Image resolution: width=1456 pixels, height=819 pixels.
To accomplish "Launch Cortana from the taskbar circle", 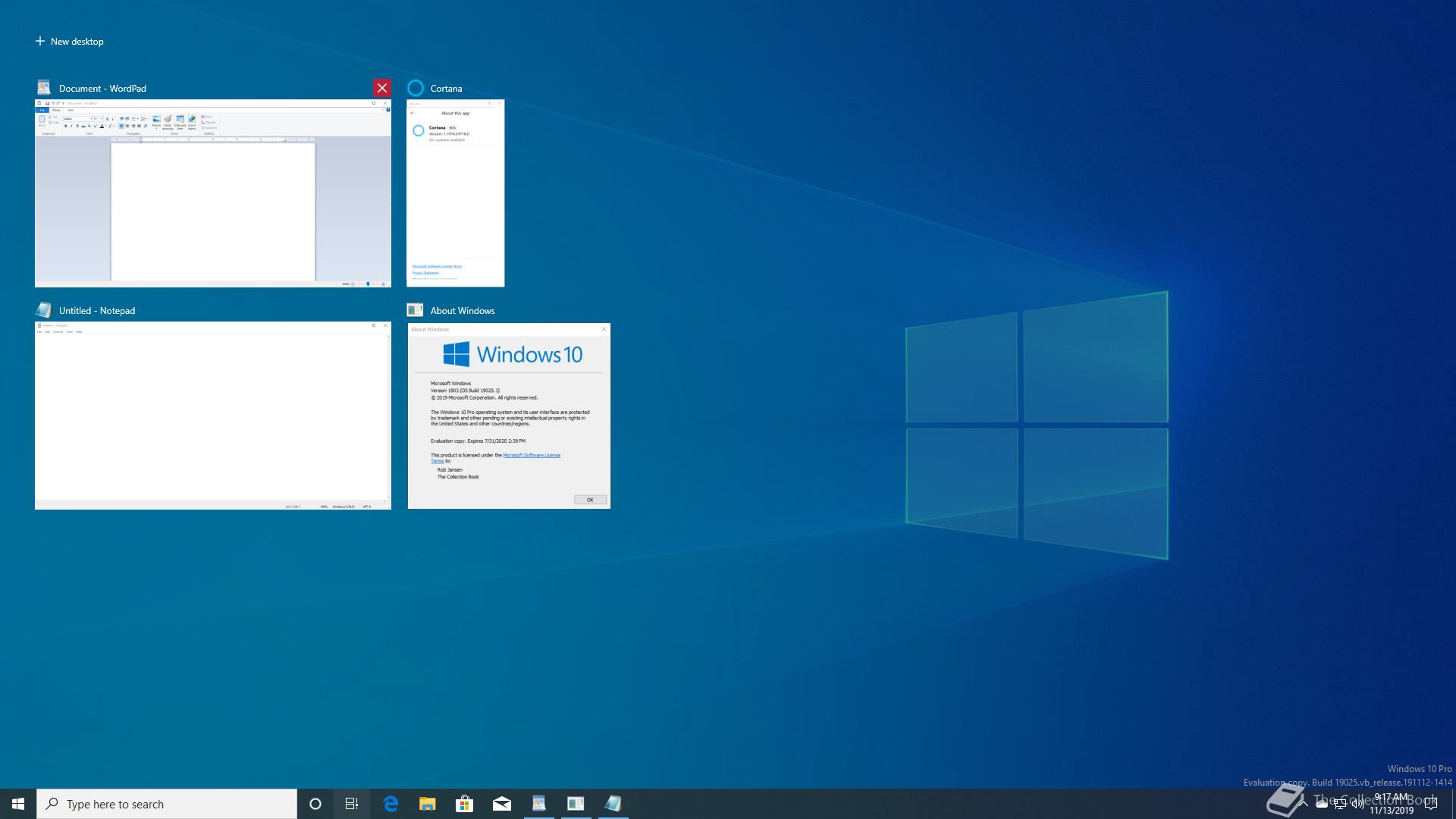I will click(315, 804).
